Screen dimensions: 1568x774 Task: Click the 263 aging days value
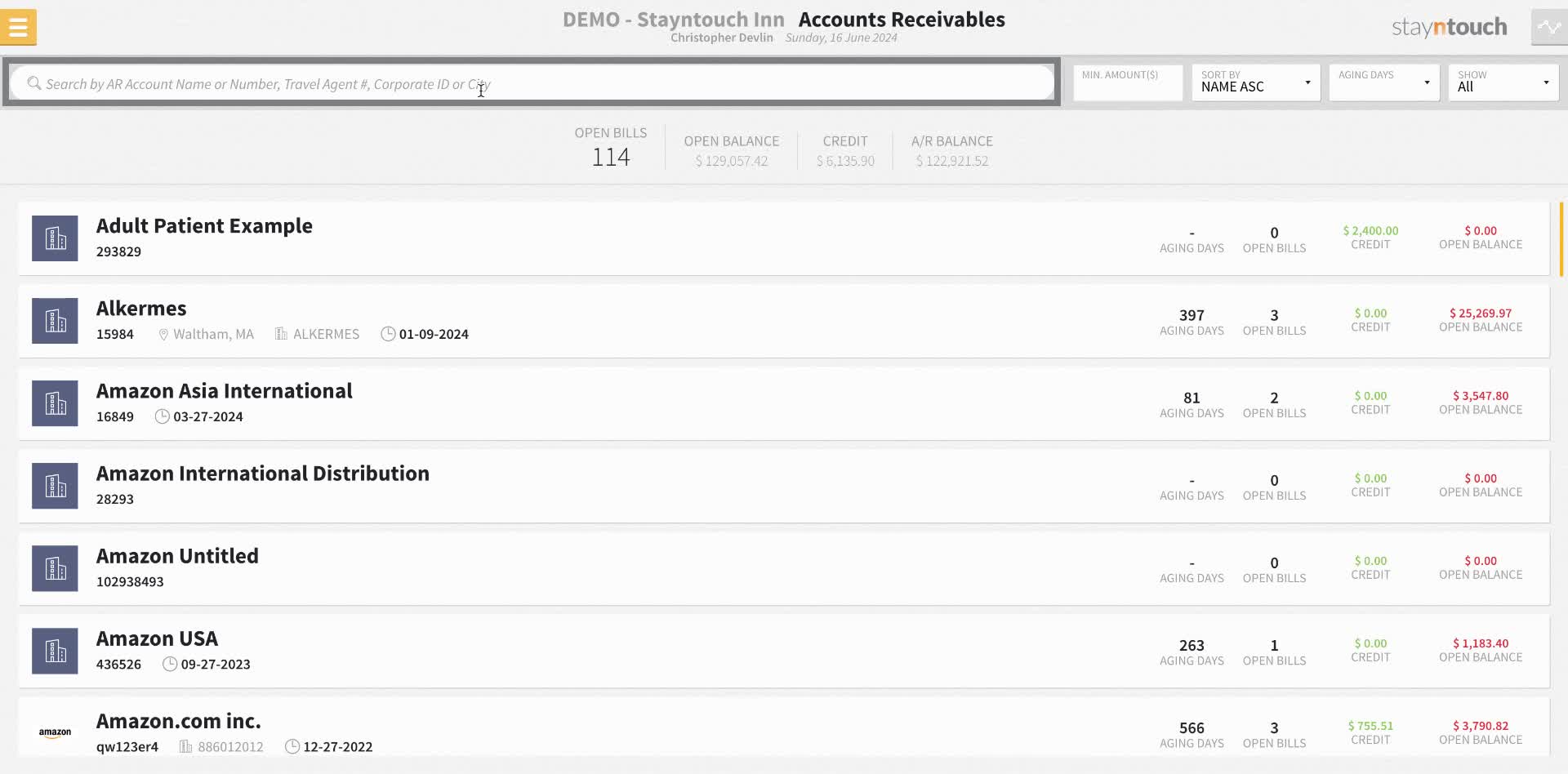tap(1192, 645)
